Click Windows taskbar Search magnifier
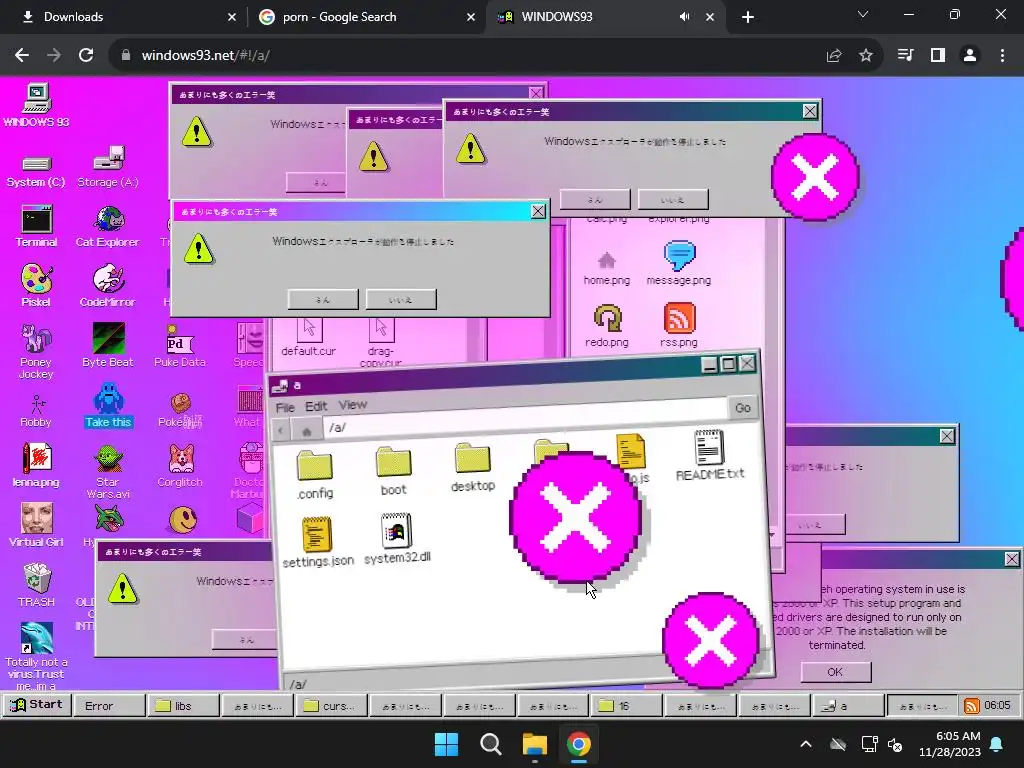Viewport: 1024px width, 768px height. pyautogui.click(x=490, y=744)
